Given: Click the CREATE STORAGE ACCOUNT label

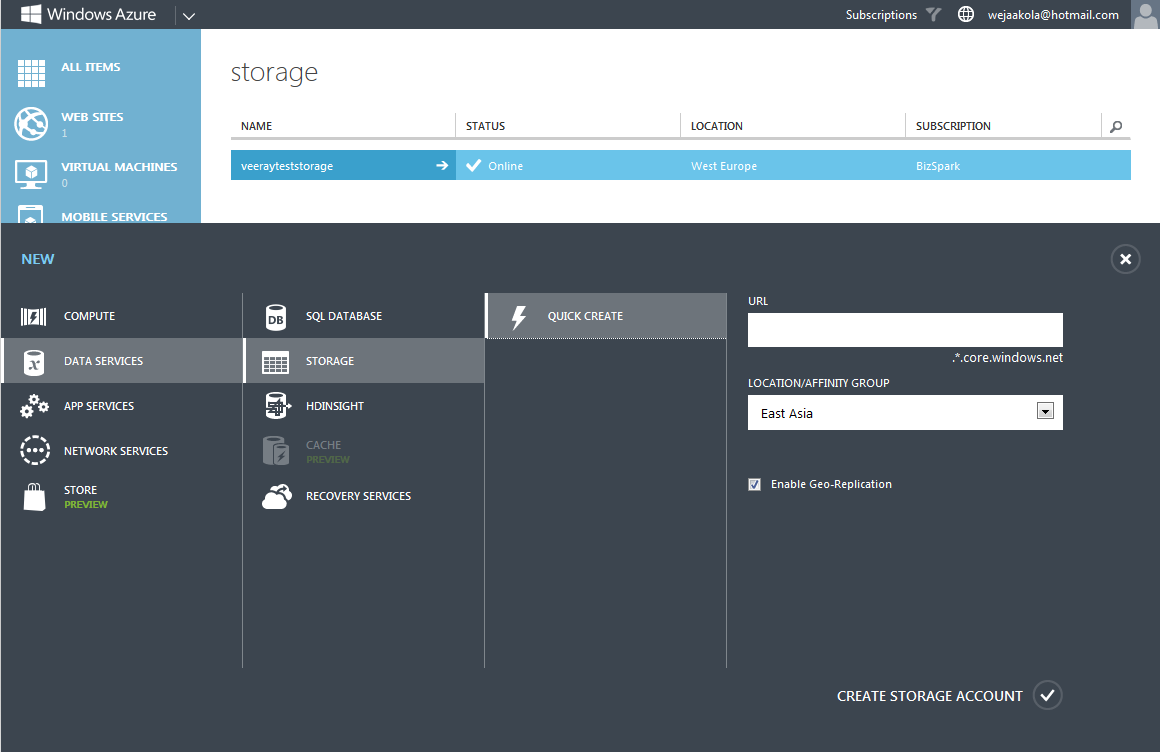Looking at the screenshot, I should pos(929,696).
